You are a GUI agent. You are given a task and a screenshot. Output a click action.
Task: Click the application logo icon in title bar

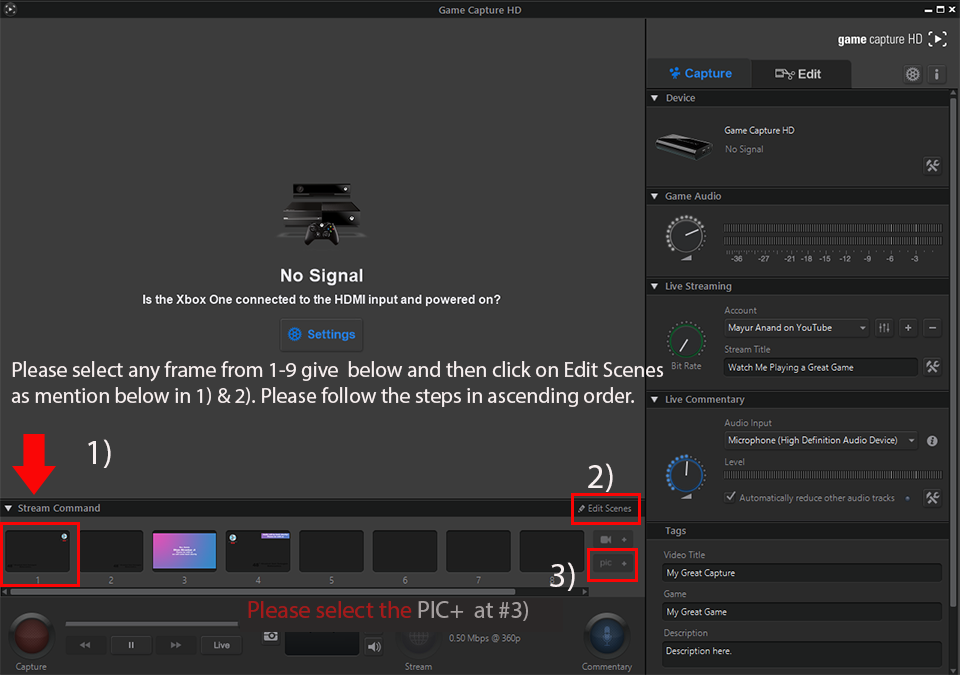click(x=10, y=9)
